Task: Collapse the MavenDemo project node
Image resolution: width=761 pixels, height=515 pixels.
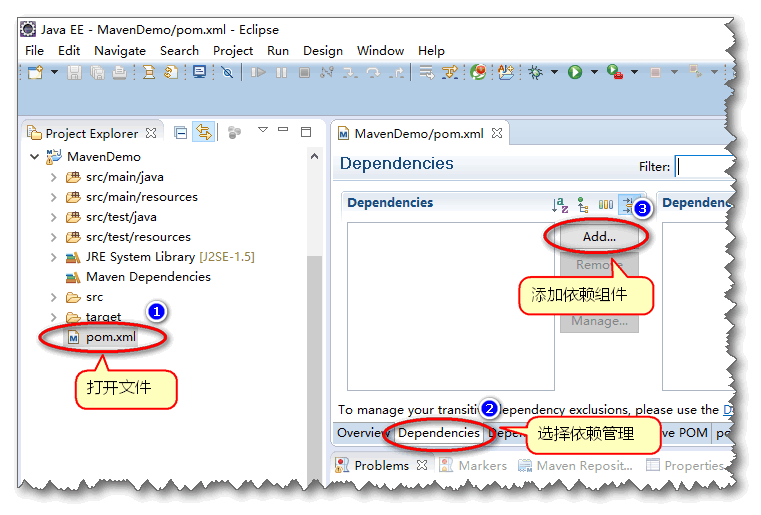Action: click(x=34, y=157)
